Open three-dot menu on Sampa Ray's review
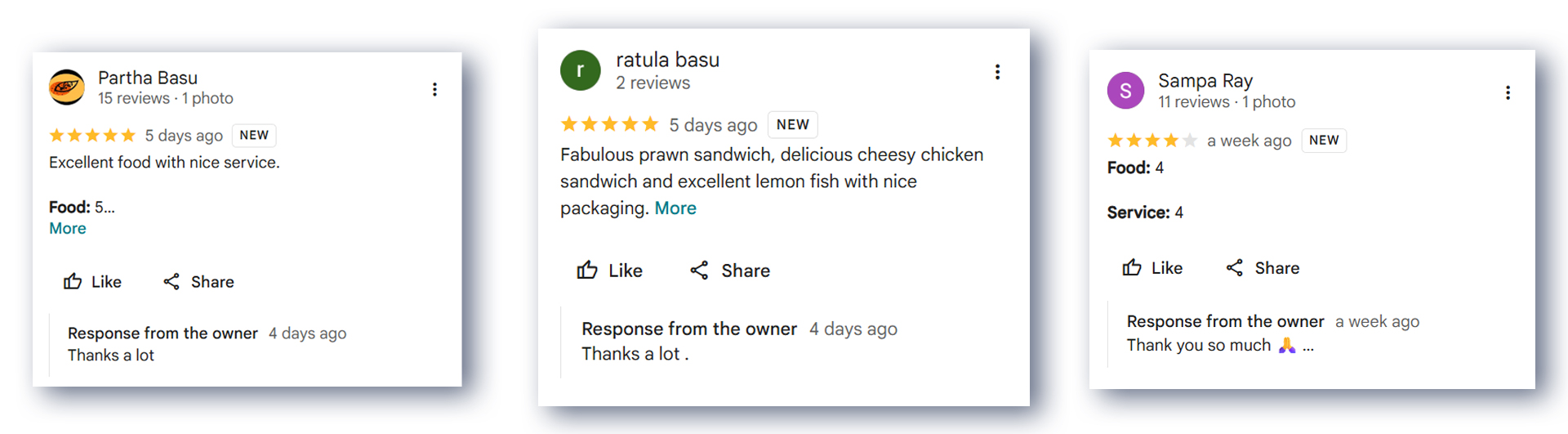Screen dimensions: 1568x434 click(1508, 93)
